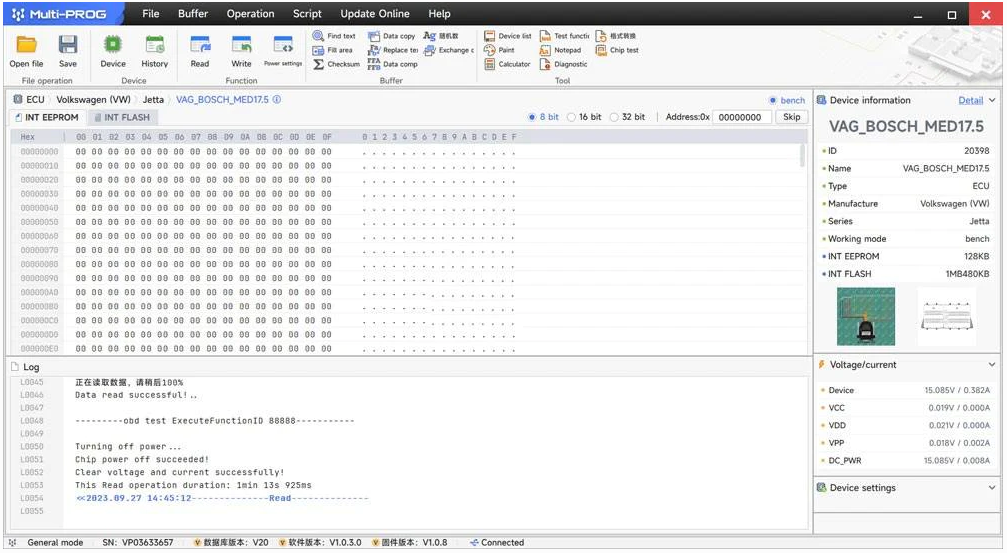
Task: Click the INT EEPROM 128KB info row
Action: [x=906, y=256]
